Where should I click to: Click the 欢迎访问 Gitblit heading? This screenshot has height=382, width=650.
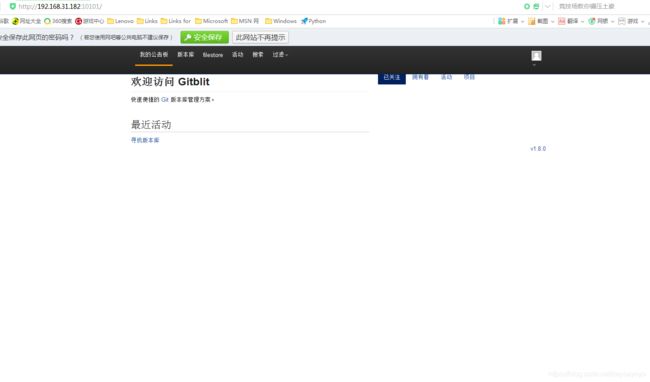[170, 82]
